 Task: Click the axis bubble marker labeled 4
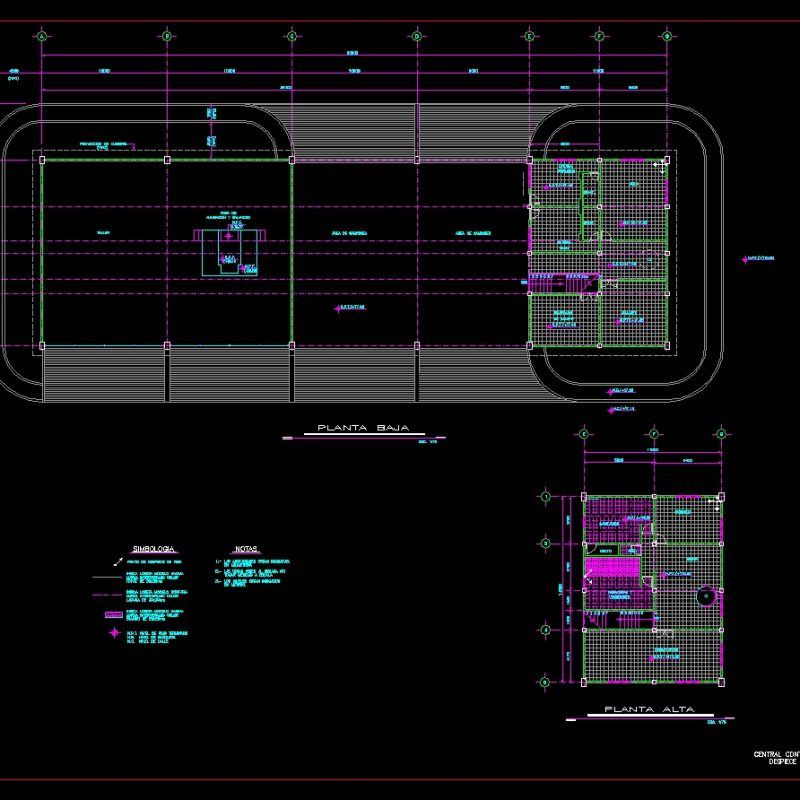[x=545, y=629]
